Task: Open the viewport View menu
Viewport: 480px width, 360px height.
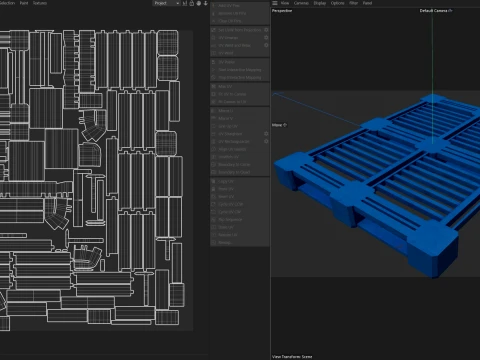Action: pyautogui.click(x=285, y=3)
